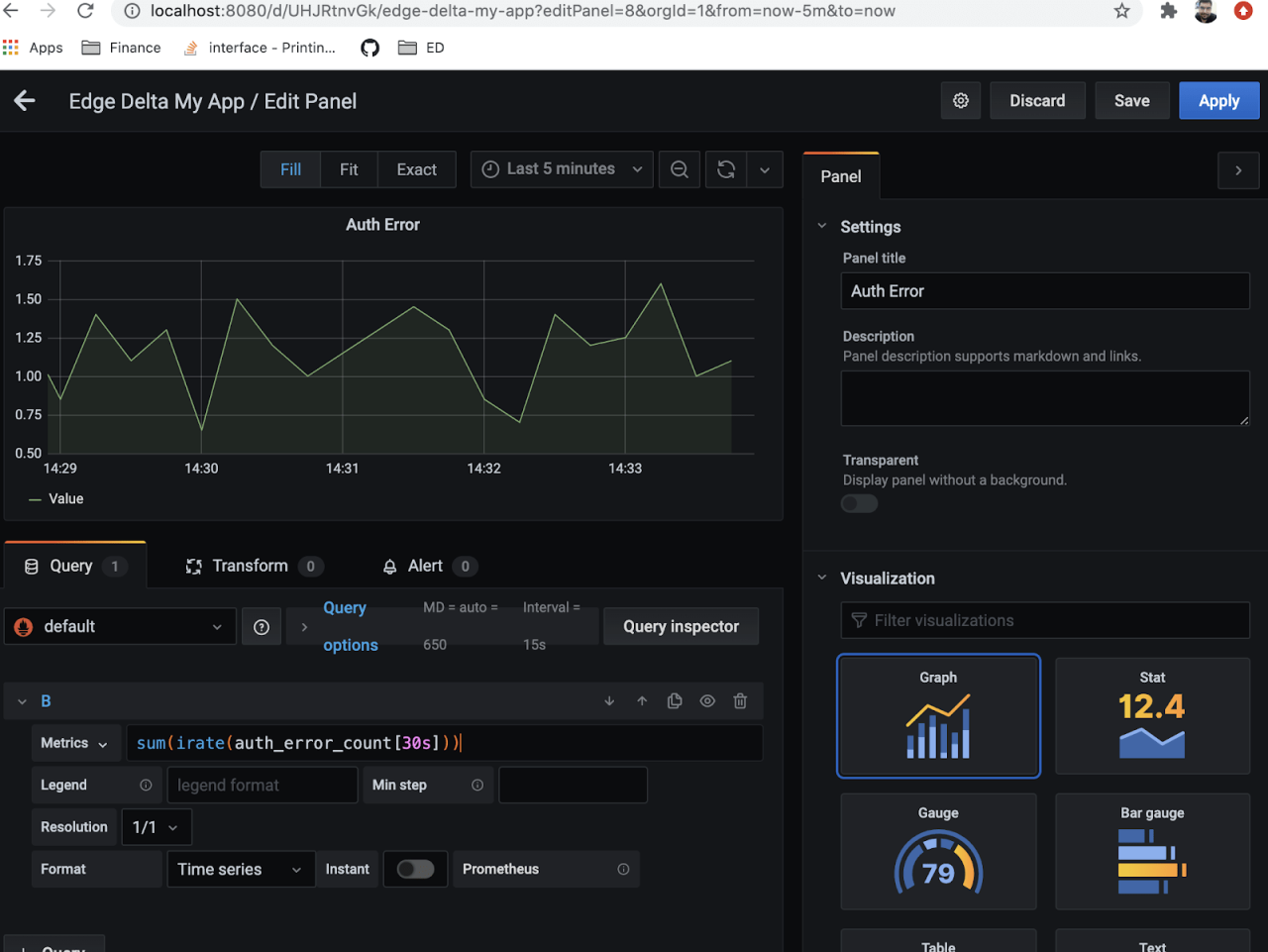Enable the Transparent panel background switch

pyautogui.click(x=859, y=504)
